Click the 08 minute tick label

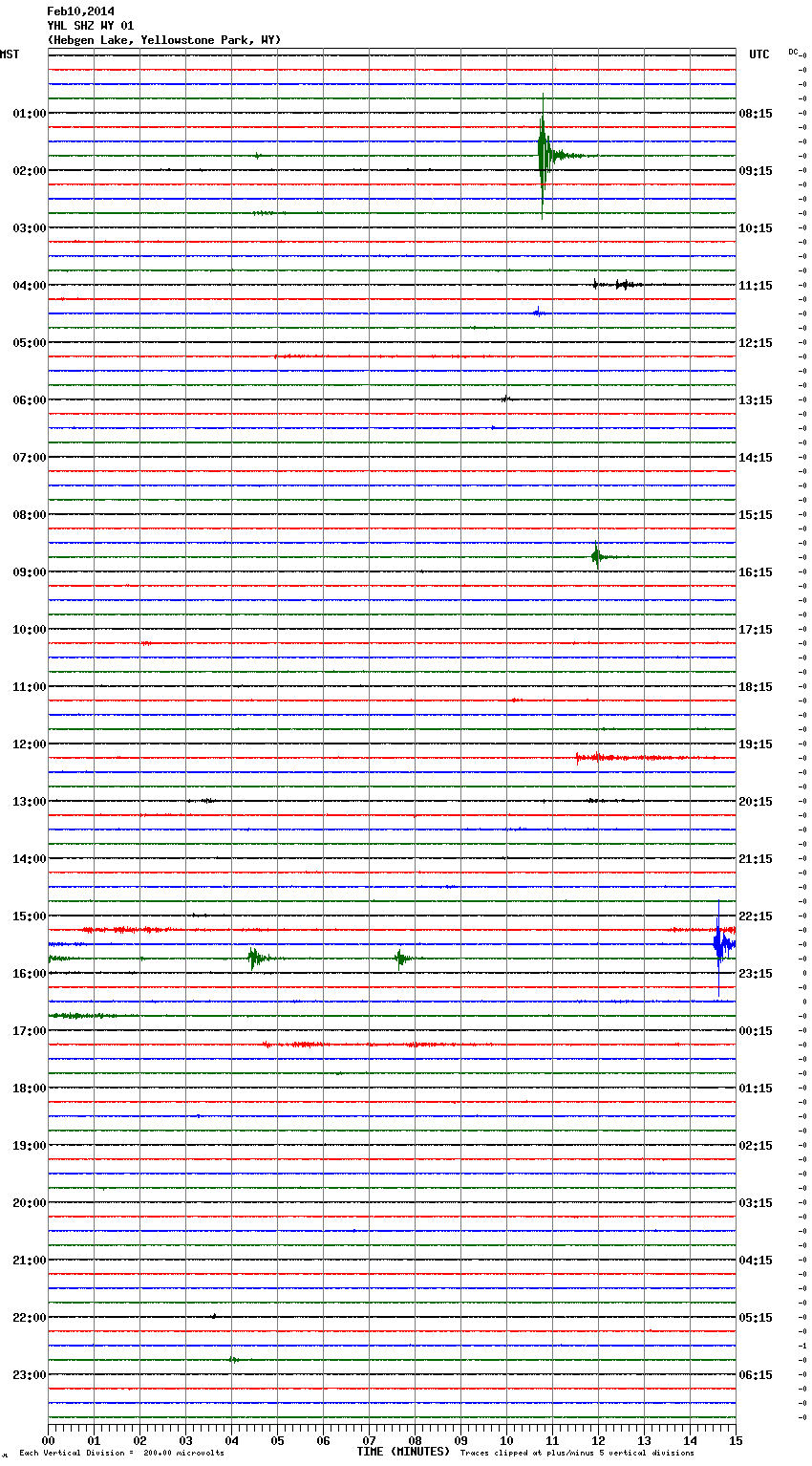(415, 1441)
